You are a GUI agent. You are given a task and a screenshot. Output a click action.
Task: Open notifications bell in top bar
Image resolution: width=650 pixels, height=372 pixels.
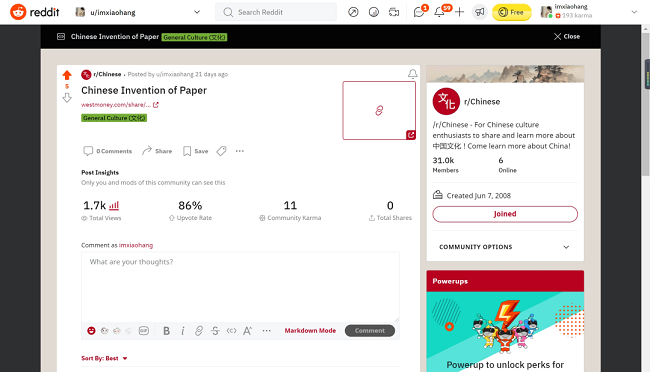click(439, 12)
